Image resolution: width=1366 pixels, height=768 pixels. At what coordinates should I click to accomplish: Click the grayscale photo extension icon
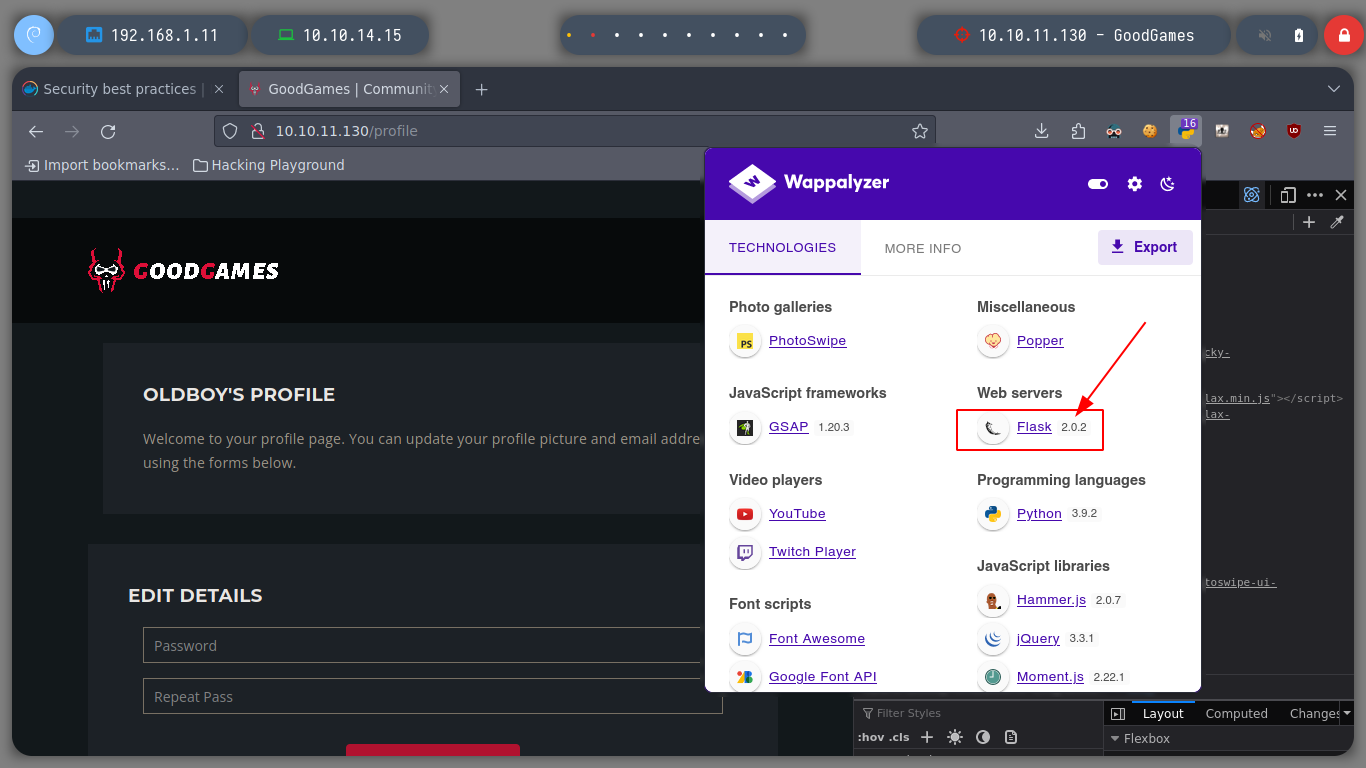tap(1222, 131)
